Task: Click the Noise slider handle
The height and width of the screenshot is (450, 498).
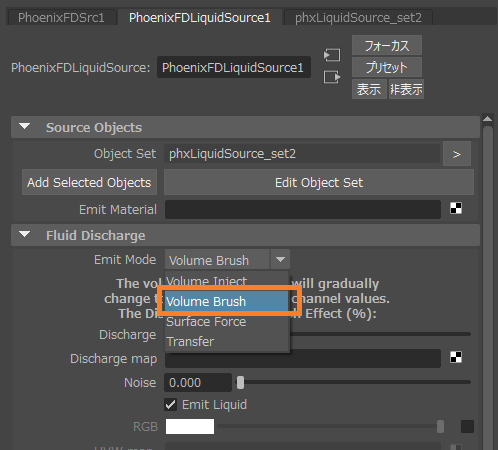Action: coord(240,382)
